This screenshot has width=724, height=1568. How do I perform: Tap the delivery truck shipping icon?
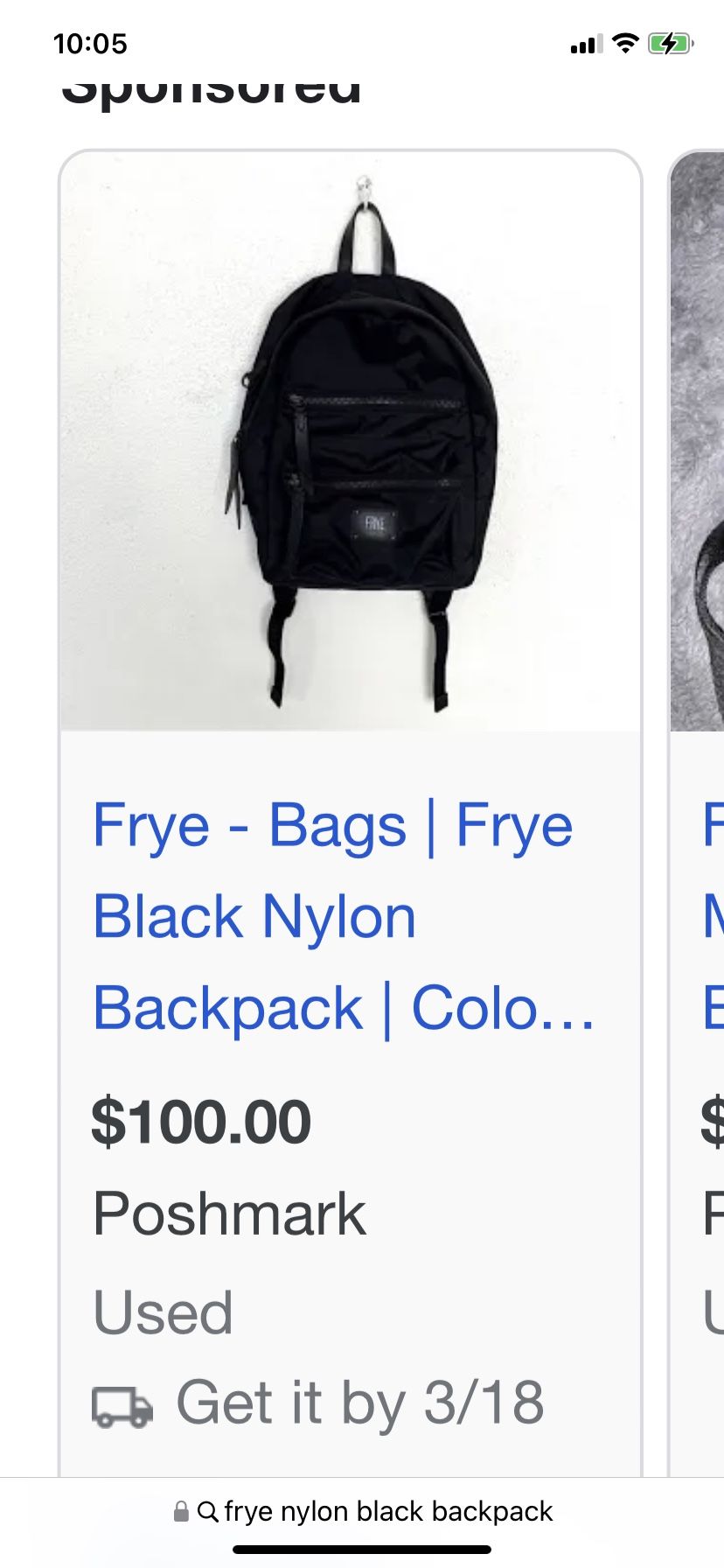pyautogui.click(x=122, y=1406)
